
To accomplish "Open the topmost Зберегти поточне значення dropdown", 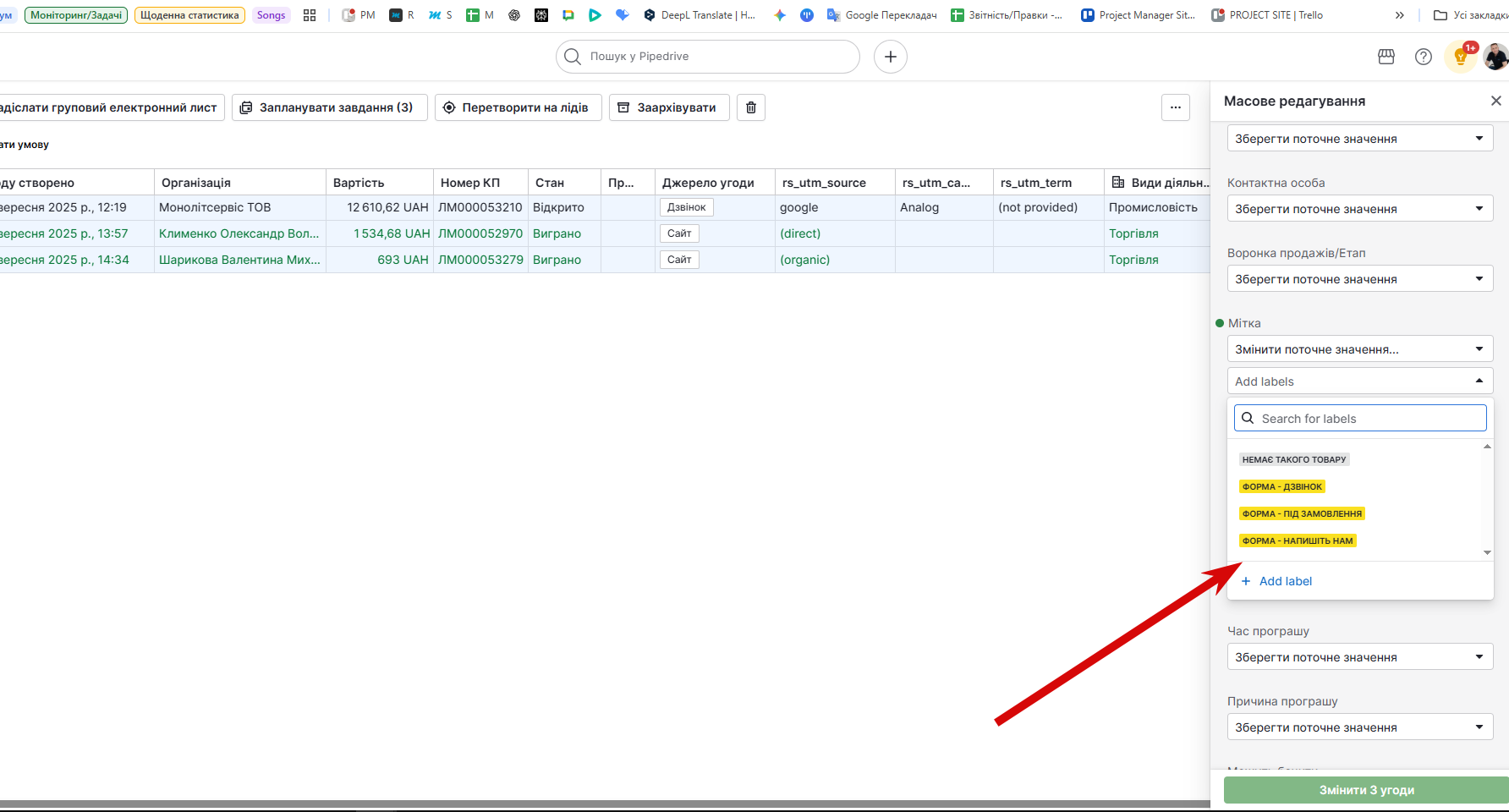I will [1360, 139].
